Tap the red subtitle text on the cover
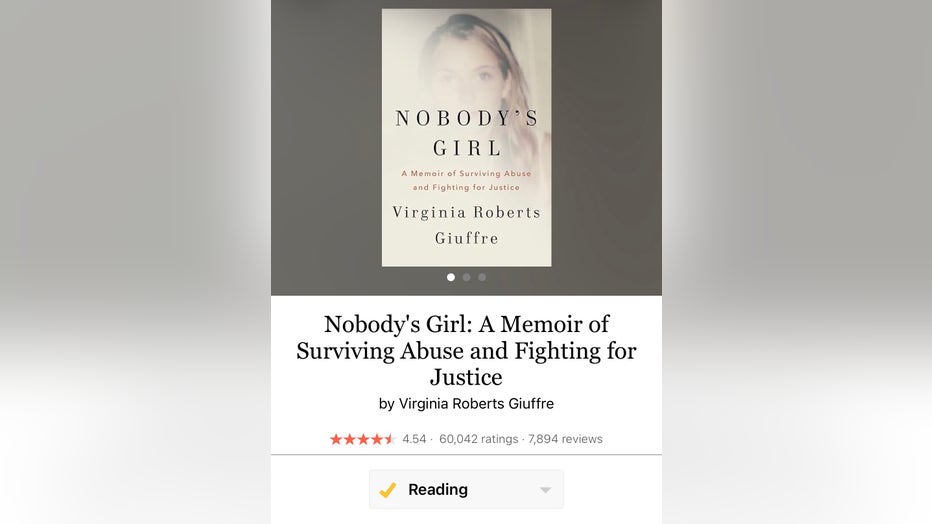 click(x=467, y=181)
